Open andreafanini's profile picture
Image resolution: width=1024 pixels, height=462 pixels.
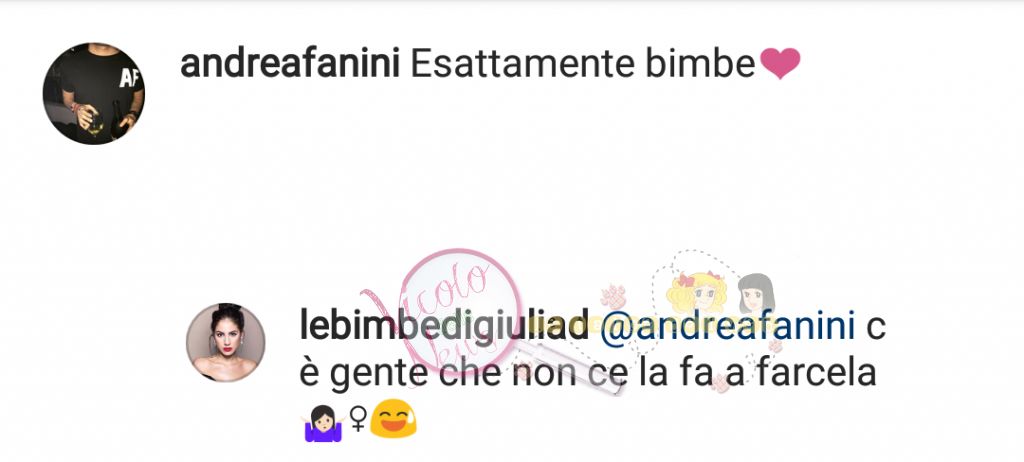[94, 93]
